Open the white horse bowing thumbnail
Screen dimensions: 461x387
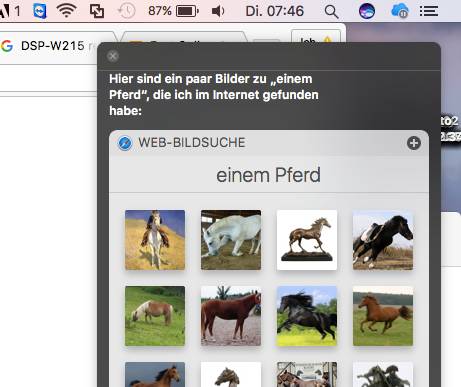(x=231, y=240)
